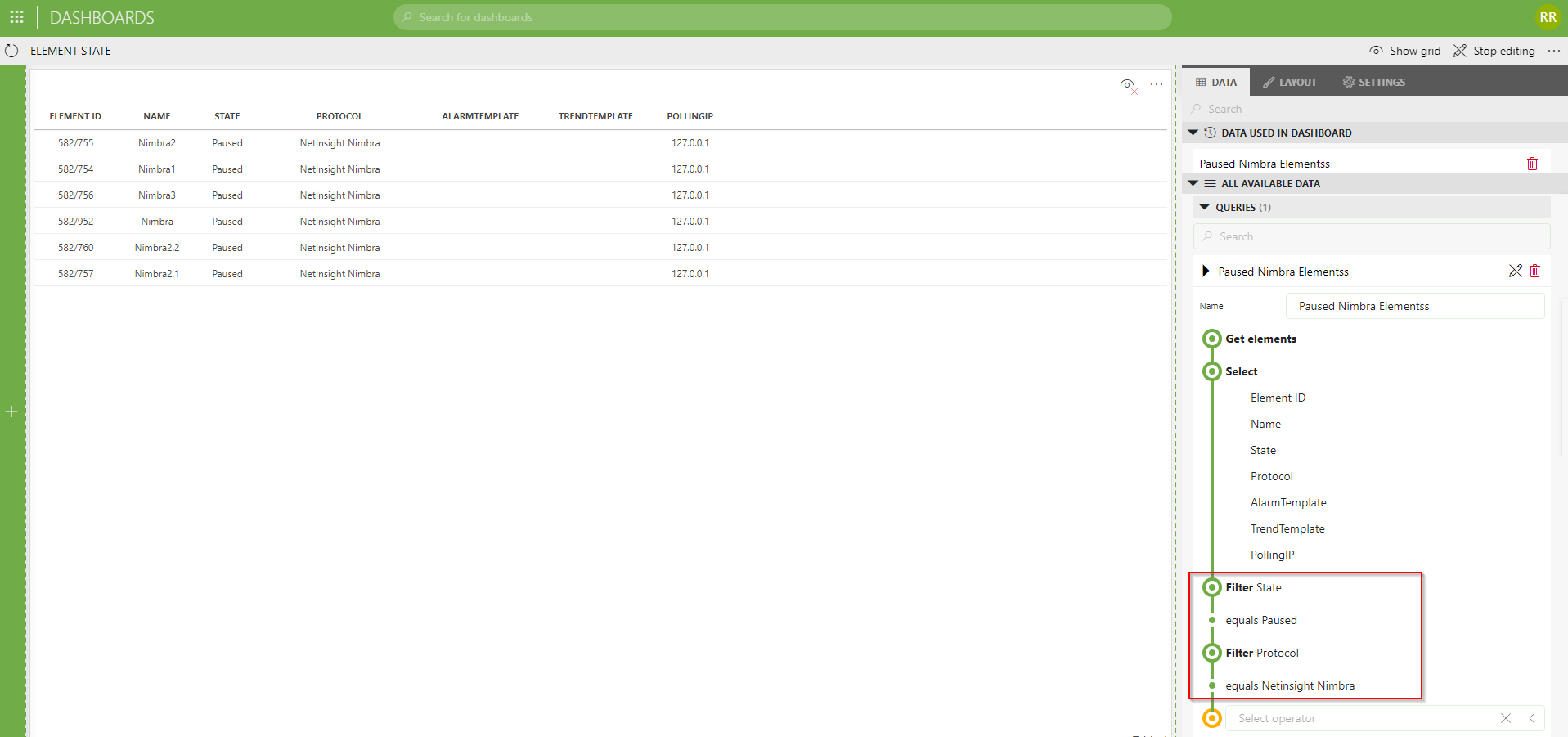This screenshot has height=737, width=1568.
Task: Click Paused Nimbra Elementss in used data
Action: click(x=1265, y=164)
